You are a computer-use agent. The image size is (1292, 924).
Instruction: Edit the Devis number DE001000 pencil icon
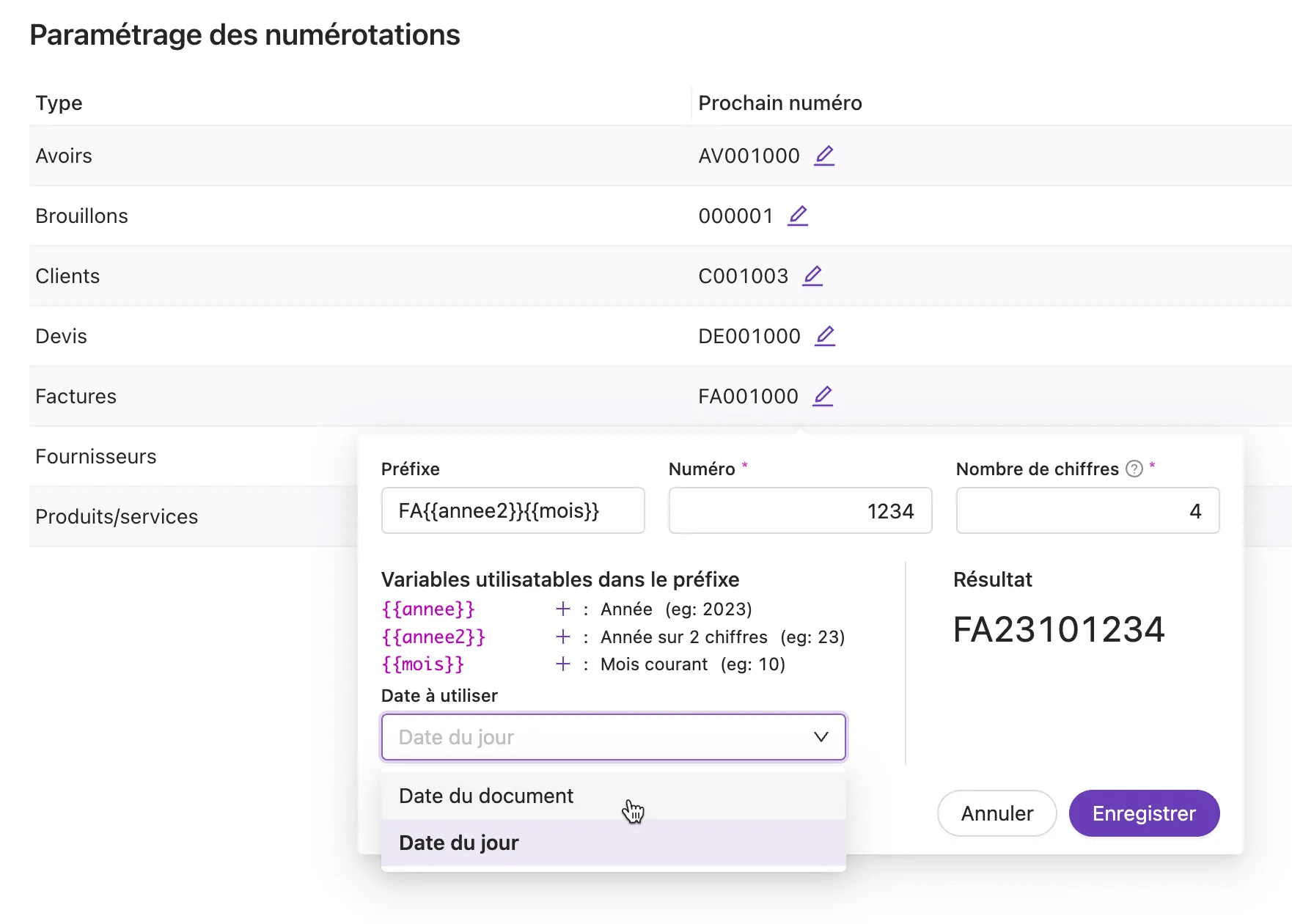825,336
